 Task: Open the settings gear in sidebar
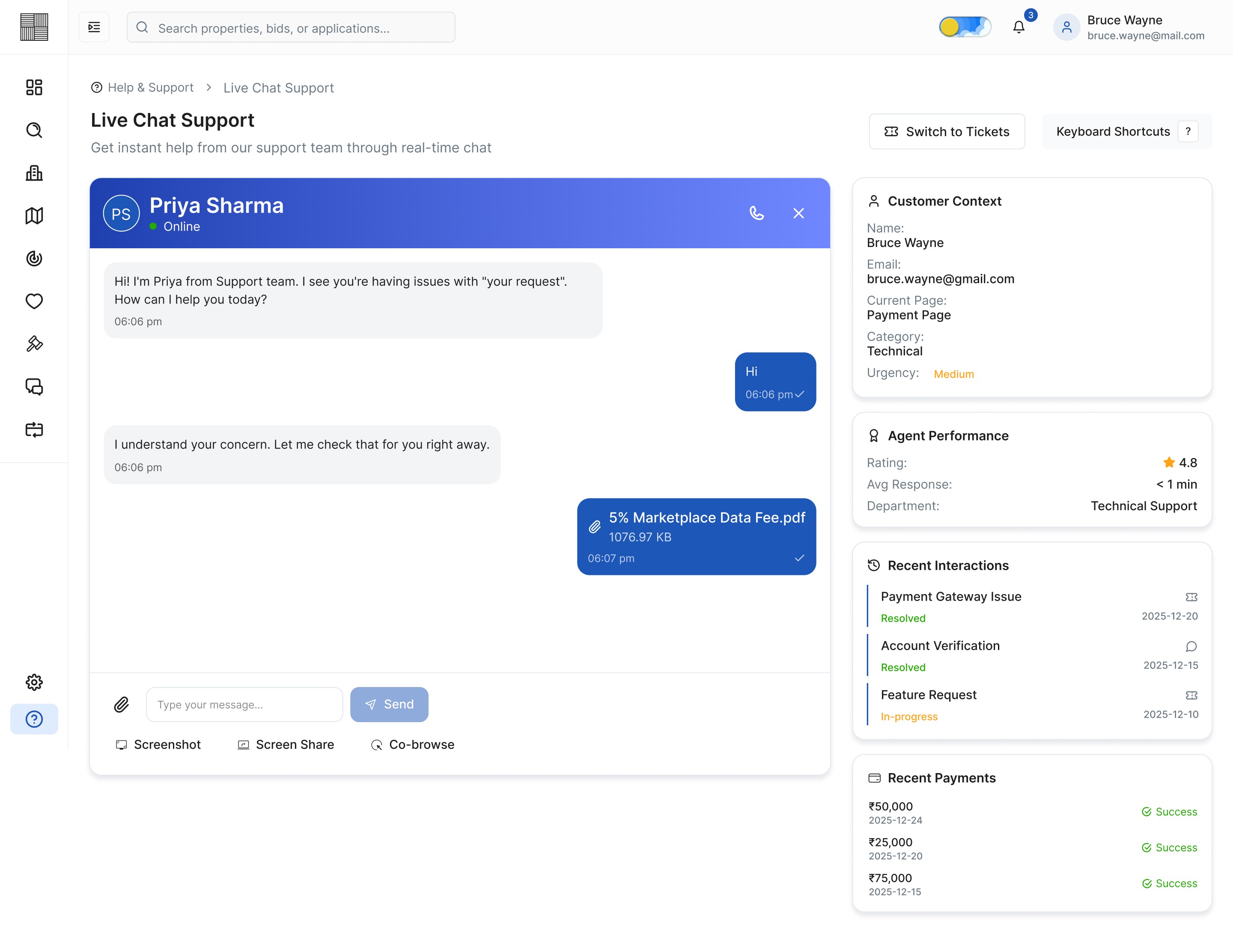[x=34, y=682]
